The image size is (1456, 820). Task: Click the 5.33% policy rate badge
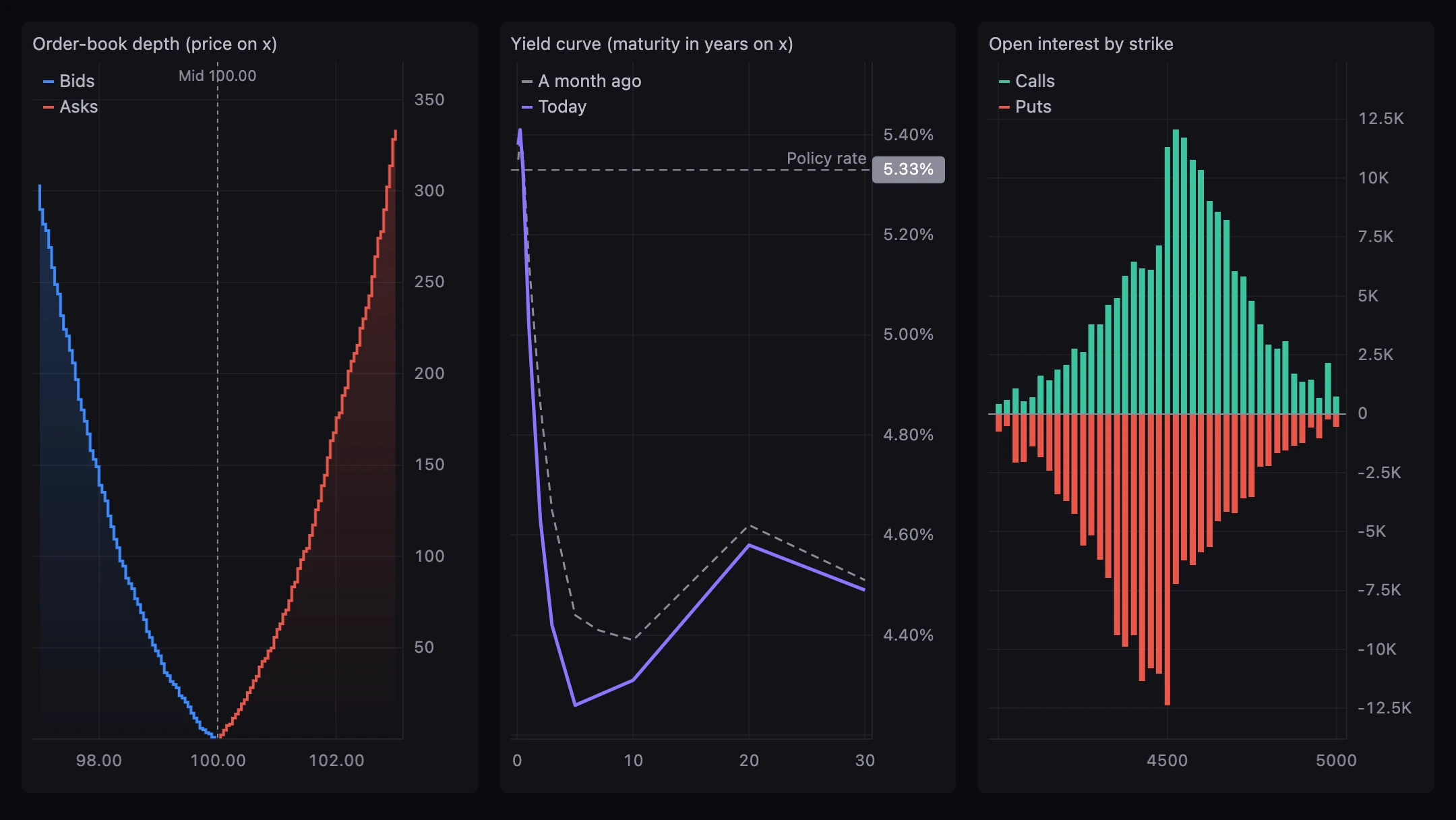click(x=908, y=169)
